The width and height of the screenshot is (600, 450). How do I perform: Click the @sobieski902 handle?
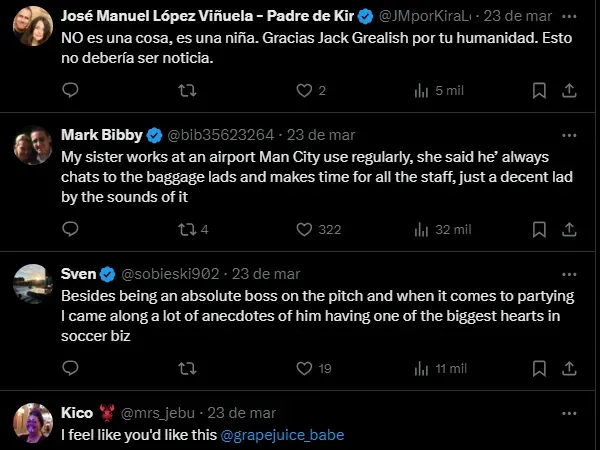coord(170,274)
